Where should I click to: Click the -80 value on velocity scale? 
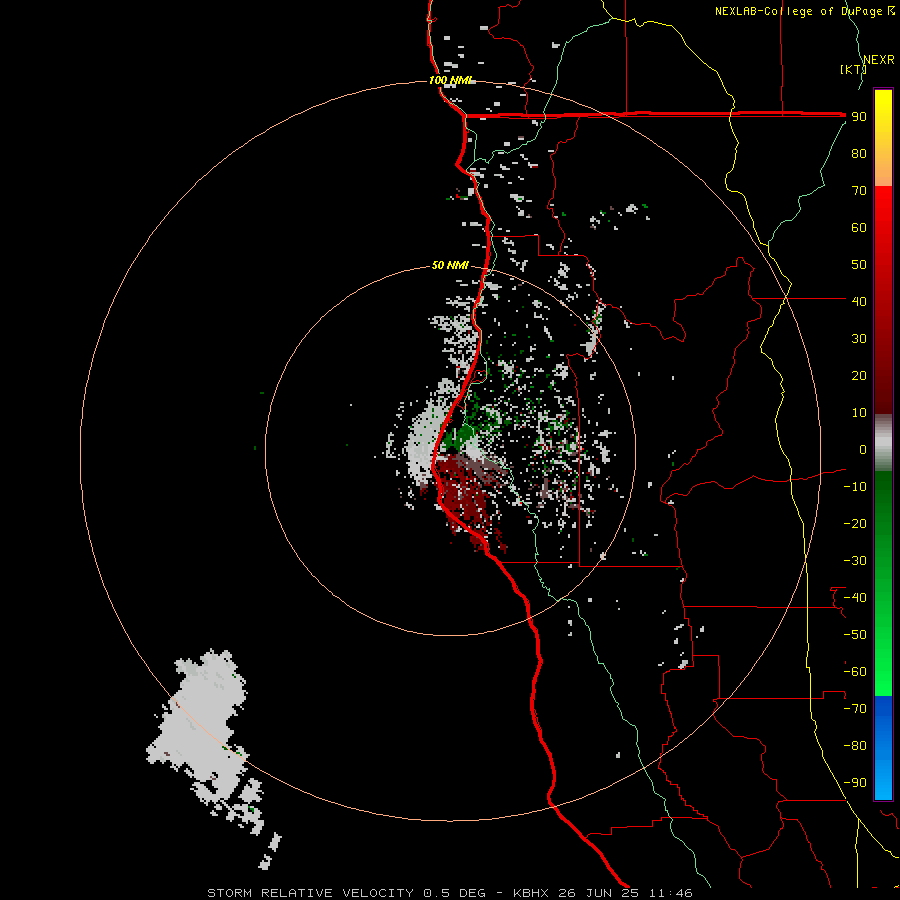855,746
